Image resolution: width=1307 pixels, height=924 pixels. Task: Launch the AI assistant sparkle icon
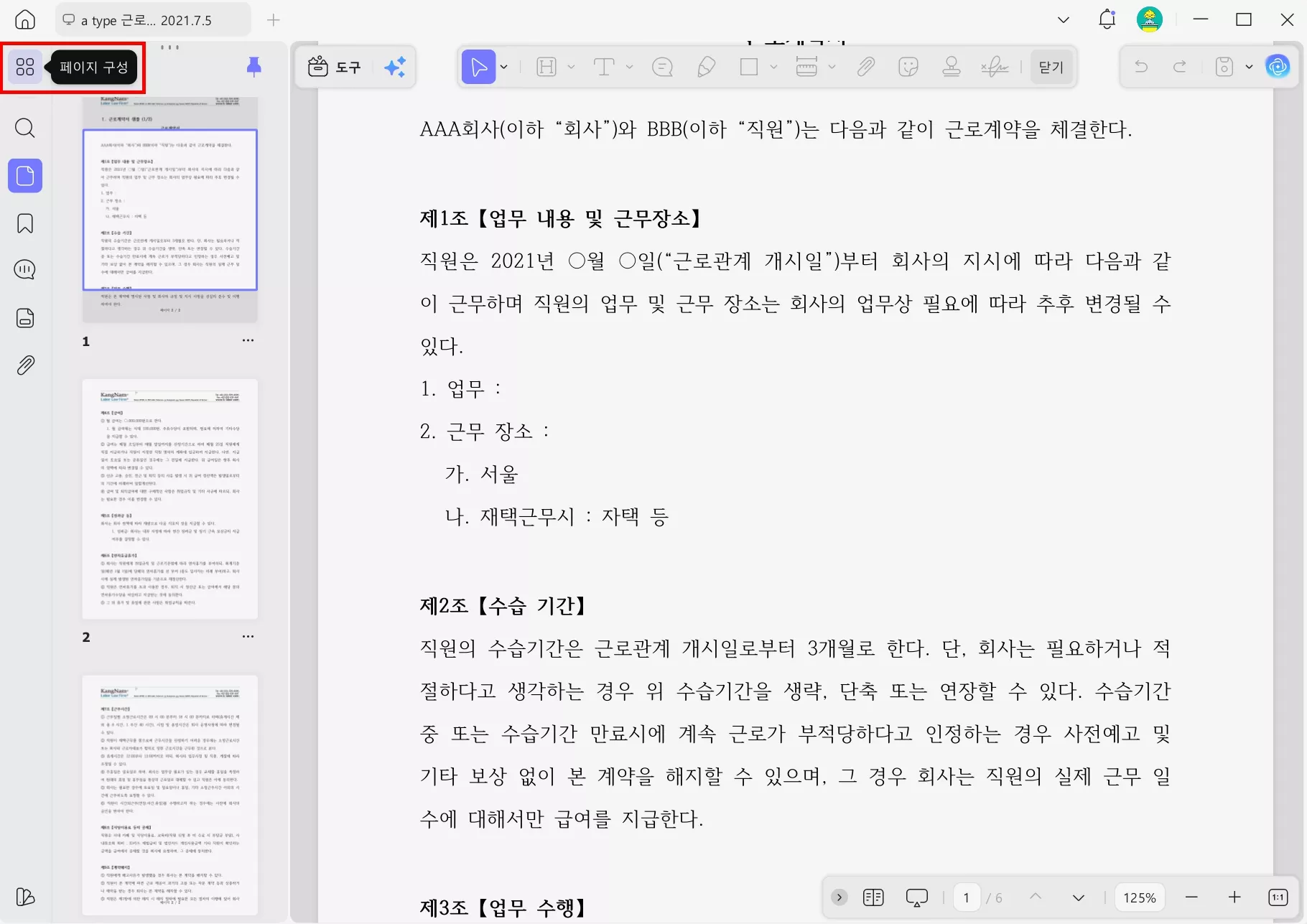pos(395,67)
